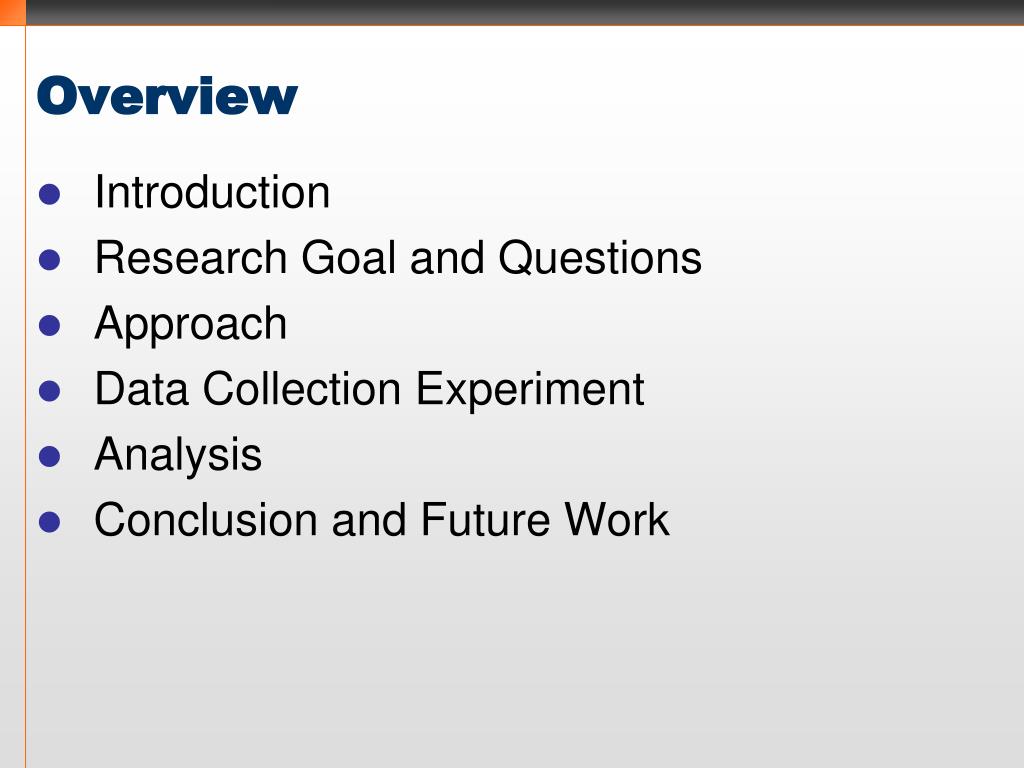Click the words Future Work in last bullet
Viewport: 1024px width, 768px height.
tap(545, 520)
